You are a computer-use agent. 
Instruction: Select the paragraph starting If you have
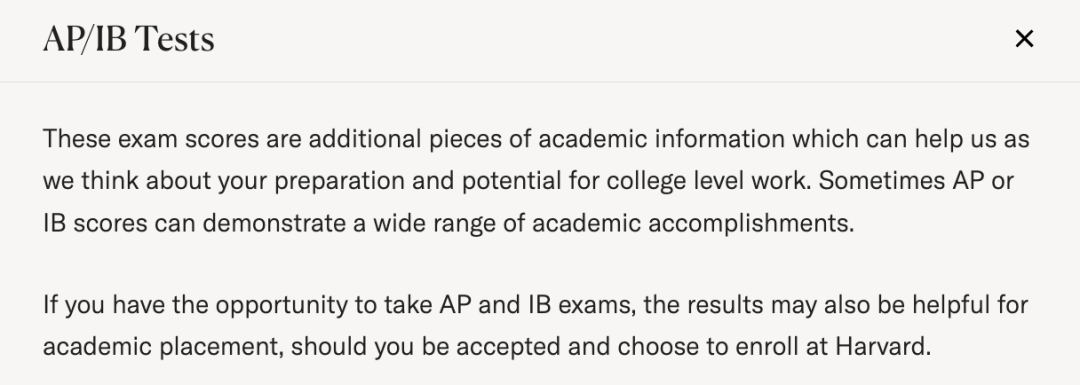click(535, 325)
